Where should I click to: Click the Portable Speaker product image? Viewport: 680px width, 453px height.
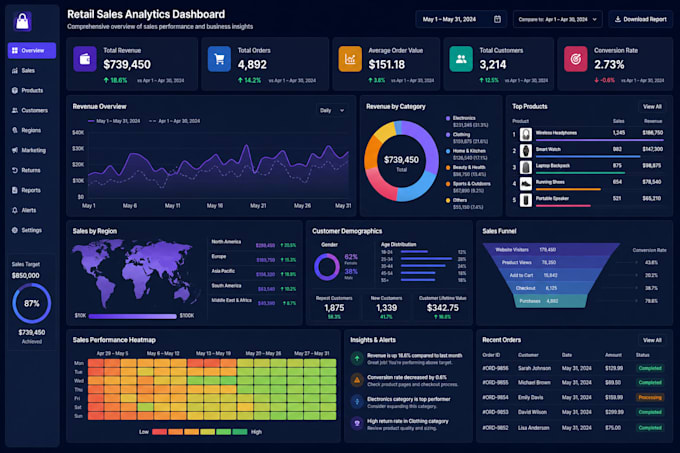pos(526,200)
